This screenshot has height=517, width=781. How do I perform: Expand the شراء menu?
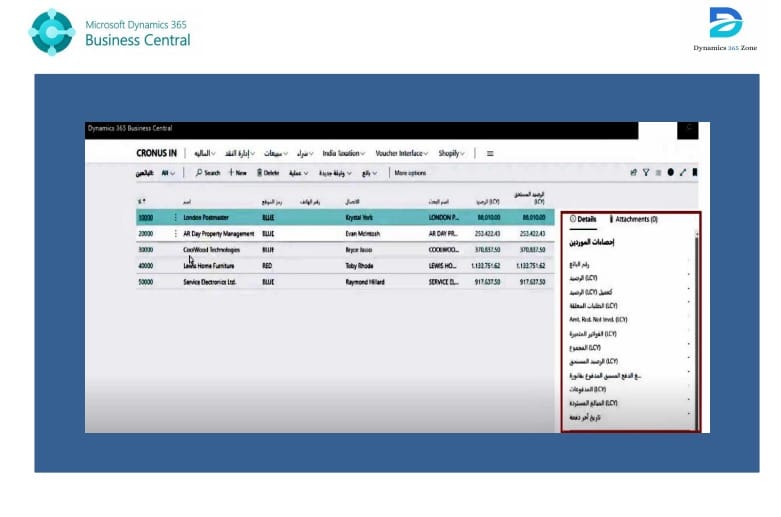point(305,153)
